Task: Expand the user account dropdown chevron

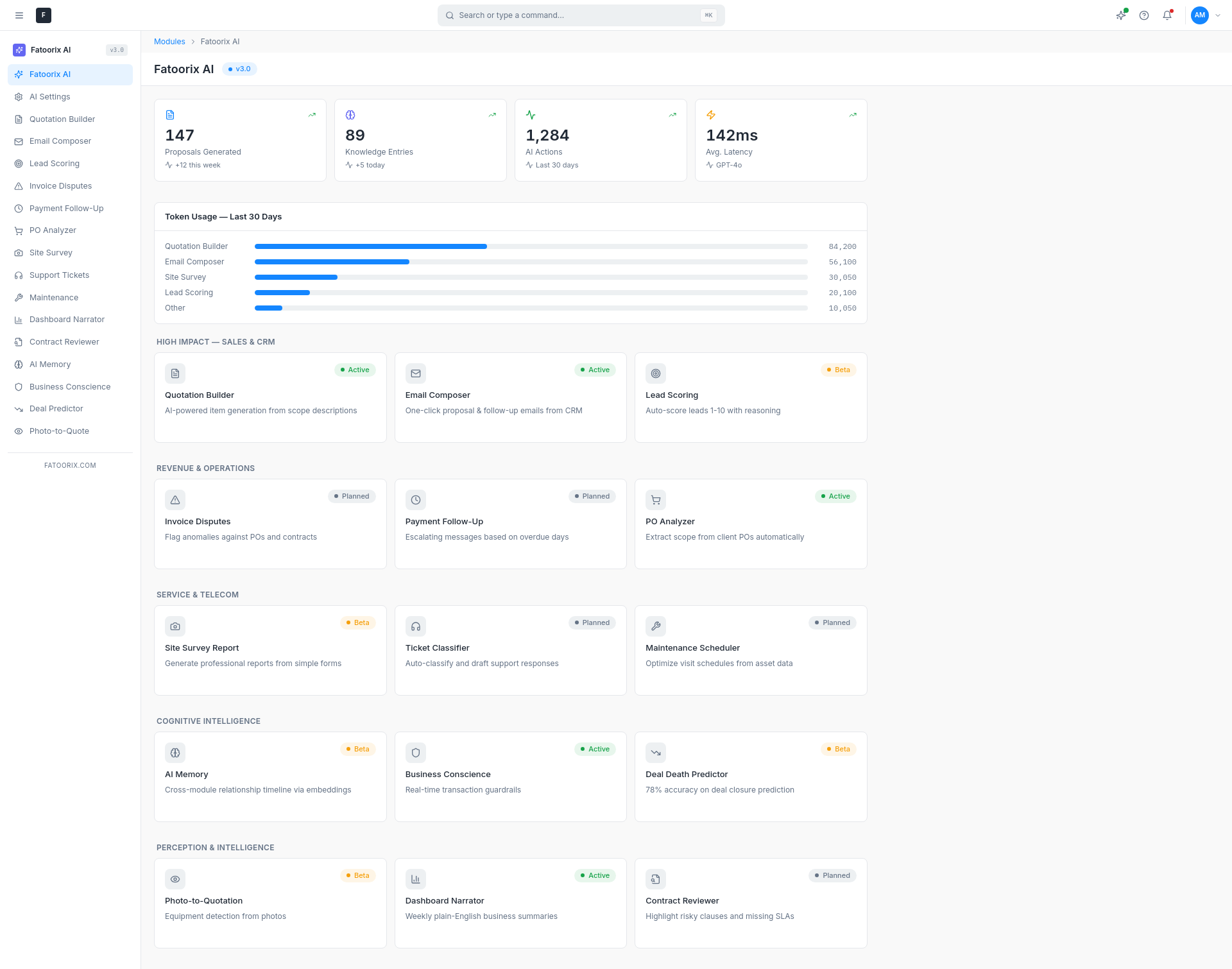Action: click(1218, 15)
